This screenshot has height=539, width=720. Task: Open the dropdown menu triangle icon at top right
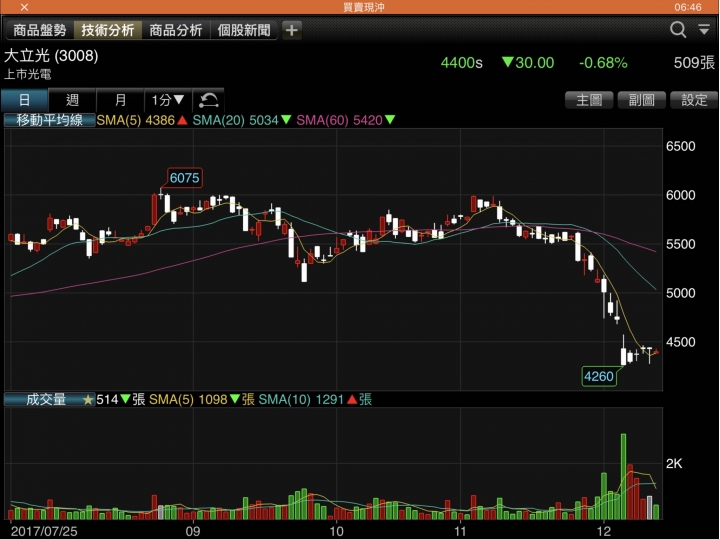coord(704,29)
